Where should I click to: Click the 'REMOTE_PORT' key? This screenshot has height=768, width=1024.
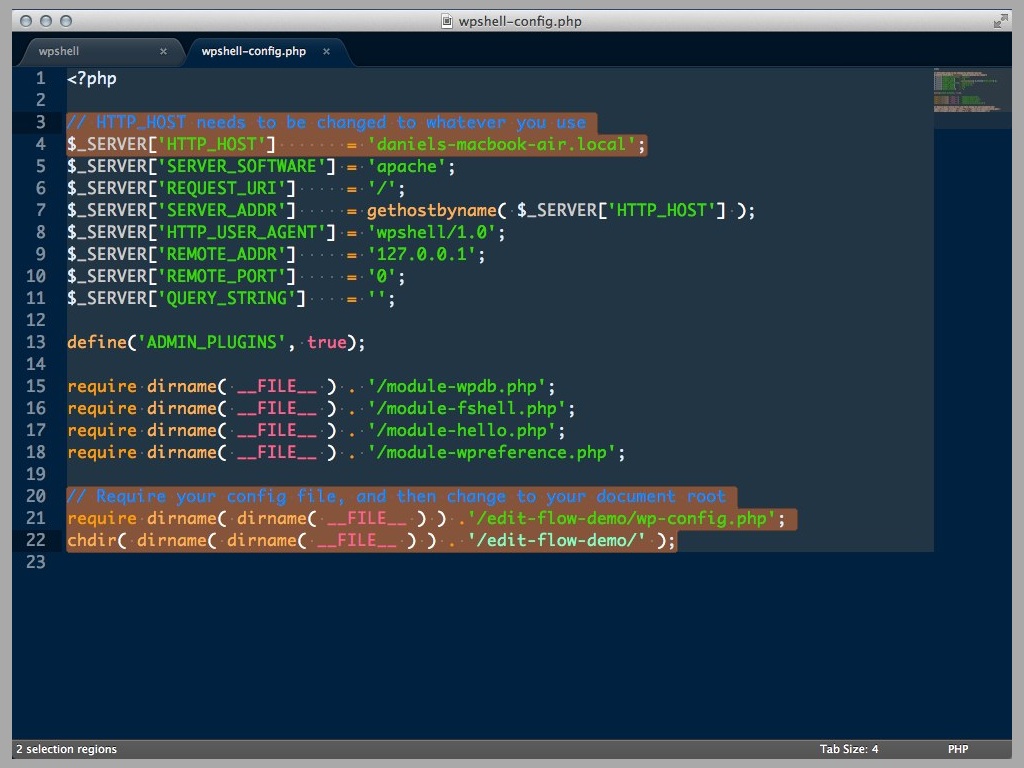click(221, 276)
